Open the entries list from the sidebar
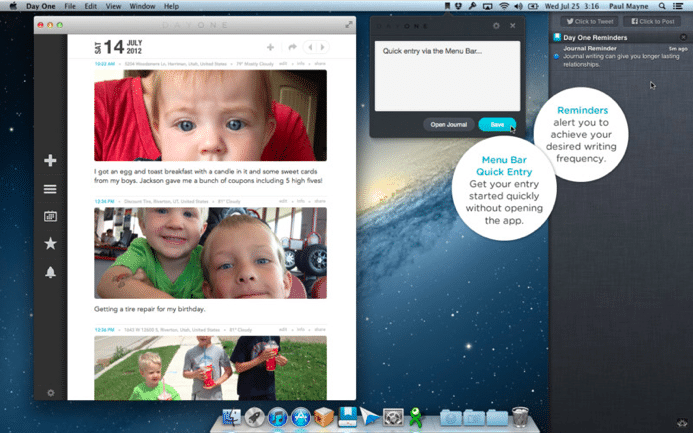693x433 pixels. point(50,189)
